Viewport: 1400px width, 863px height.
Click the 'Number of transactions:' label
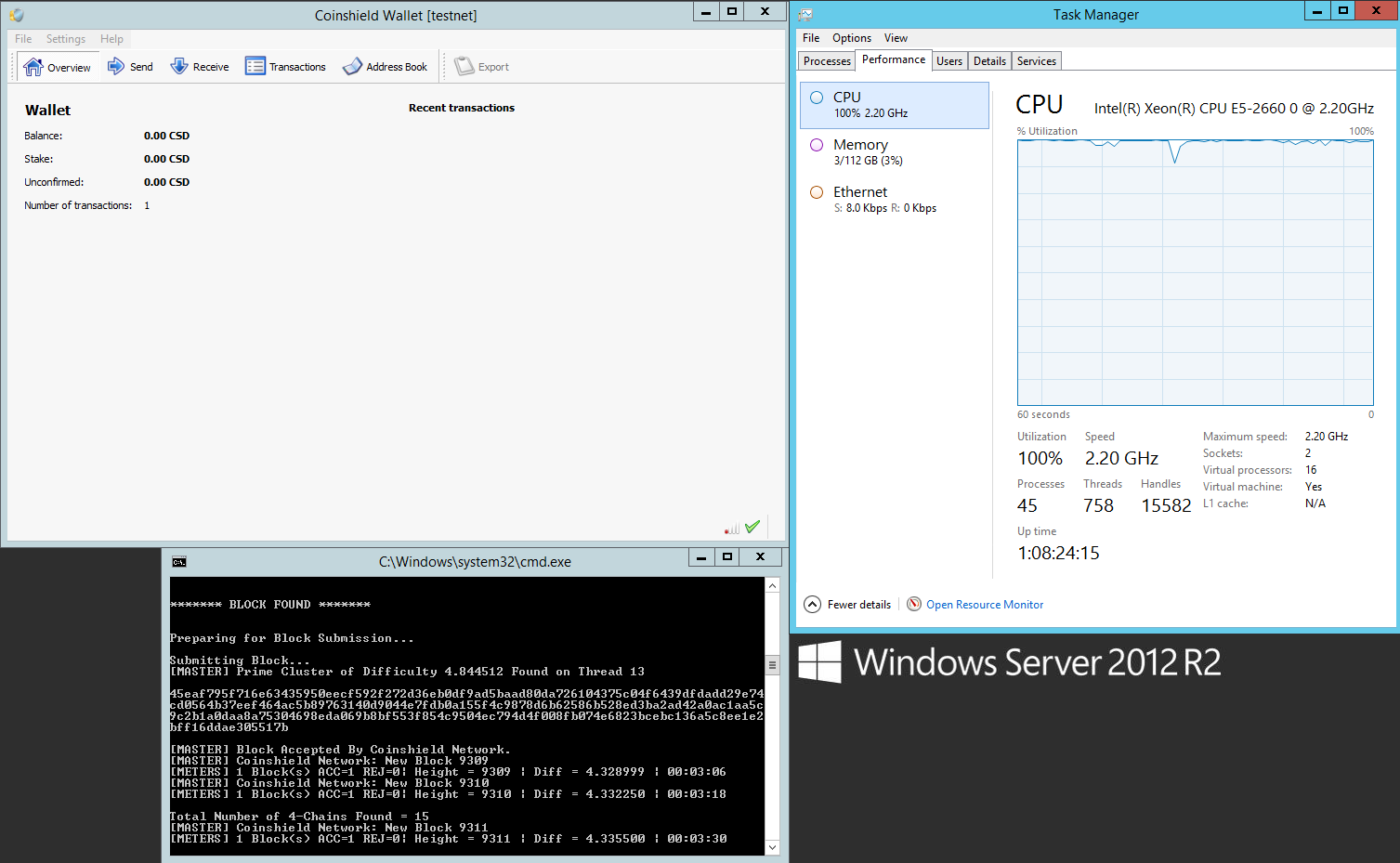[x=78, y=205]
